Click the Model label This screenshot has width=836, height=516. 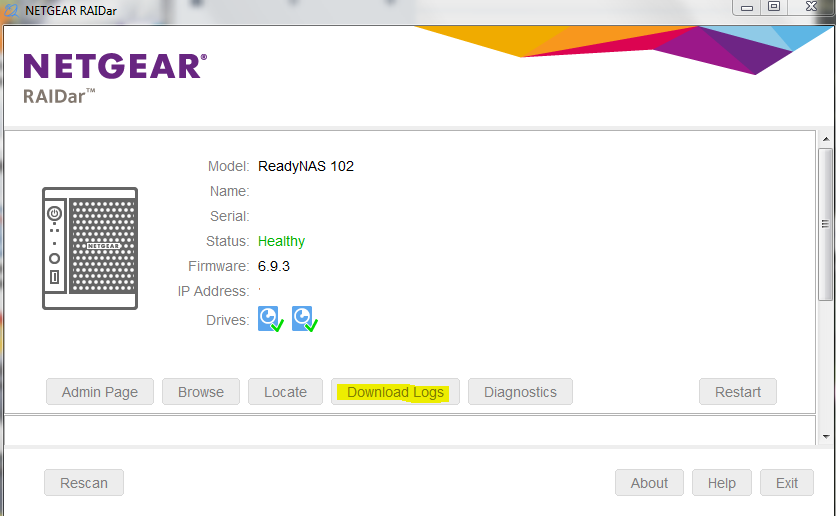pyautogui.click(x=228, y=166)
